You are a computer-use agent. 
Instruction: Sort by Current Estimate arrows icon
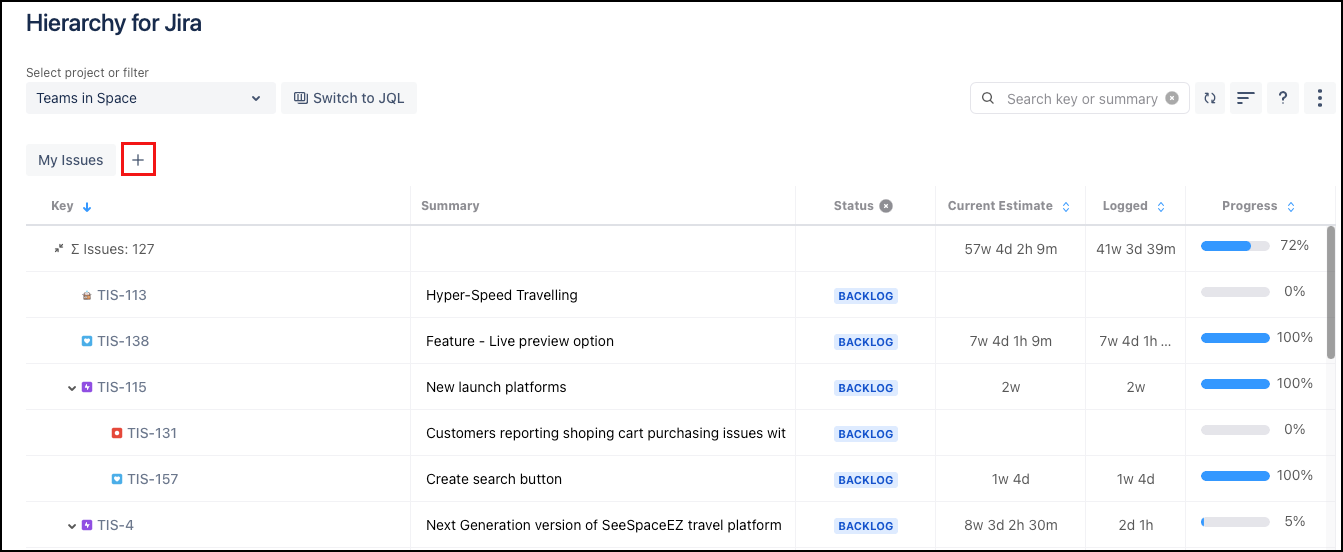click(1066, 207)
